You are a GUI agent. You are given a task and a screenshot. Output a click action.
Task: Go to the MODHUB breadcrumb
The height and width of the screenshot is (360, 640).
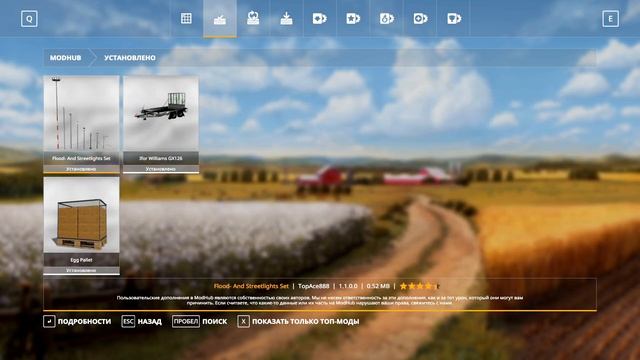click(x=65, y=58)
